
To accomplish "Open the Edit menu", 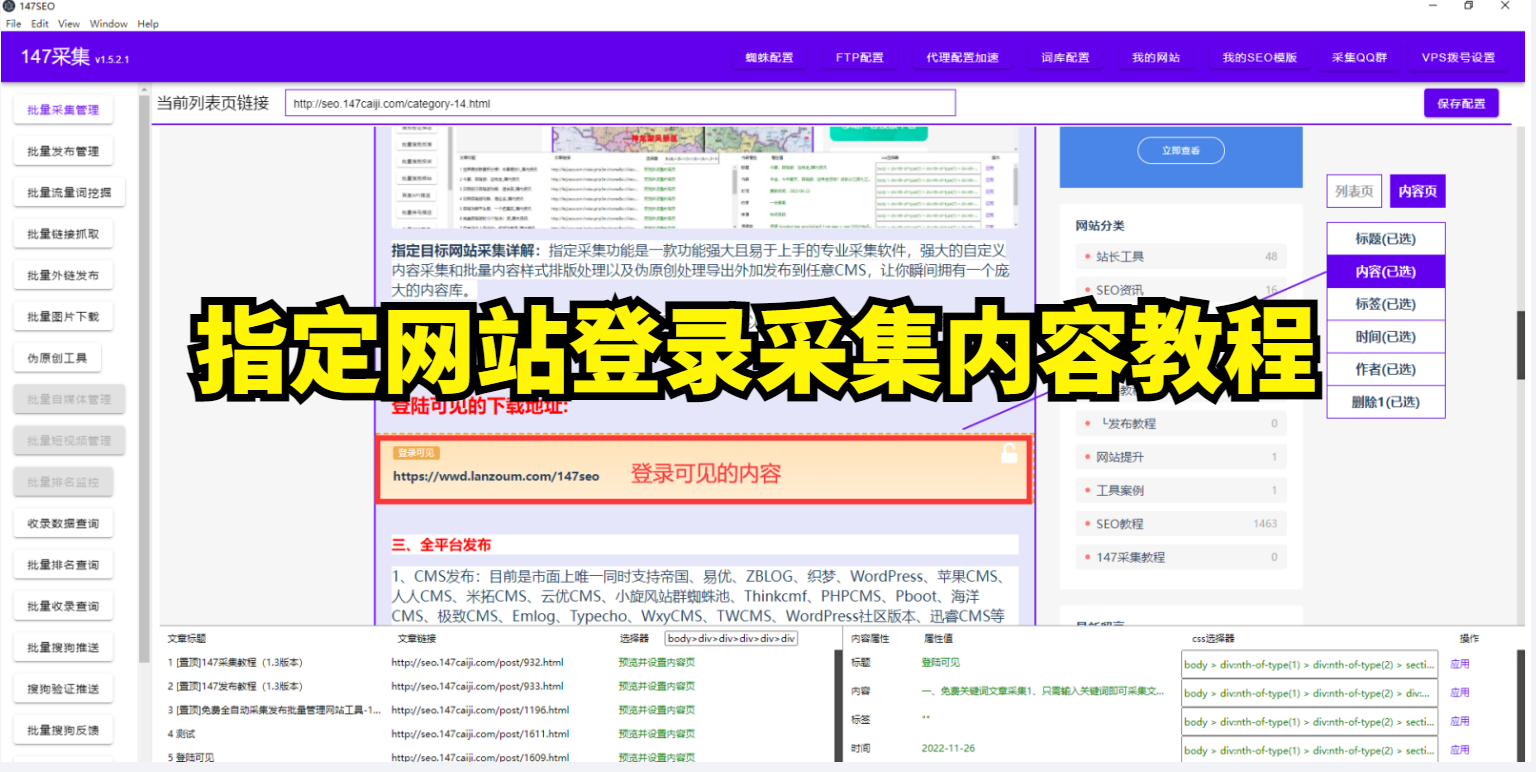I will click(40, 23).
